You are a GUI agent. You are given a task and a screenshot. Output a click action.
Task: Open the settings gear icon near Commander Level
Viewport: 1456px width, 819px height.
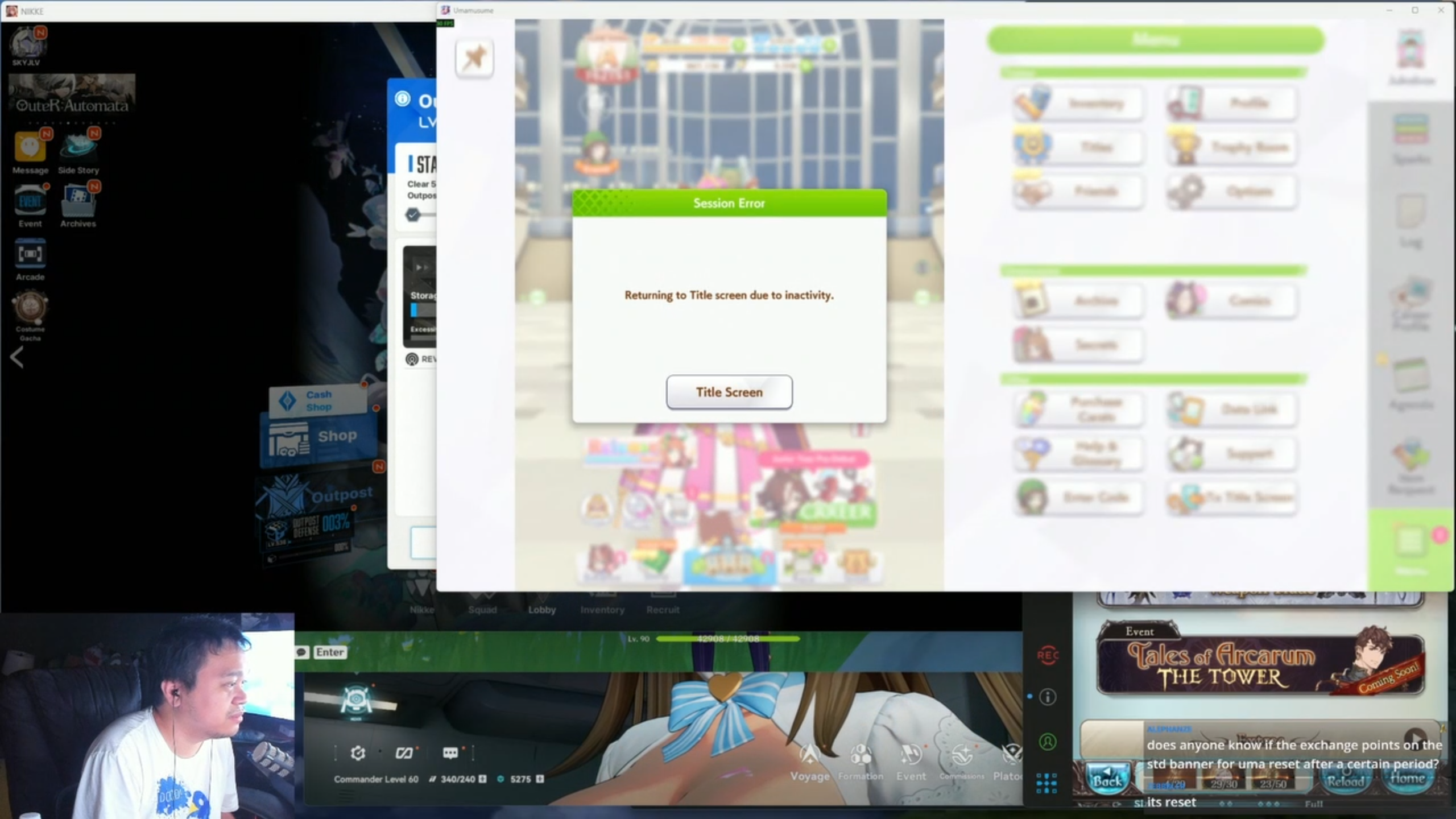tap(358, 753)
